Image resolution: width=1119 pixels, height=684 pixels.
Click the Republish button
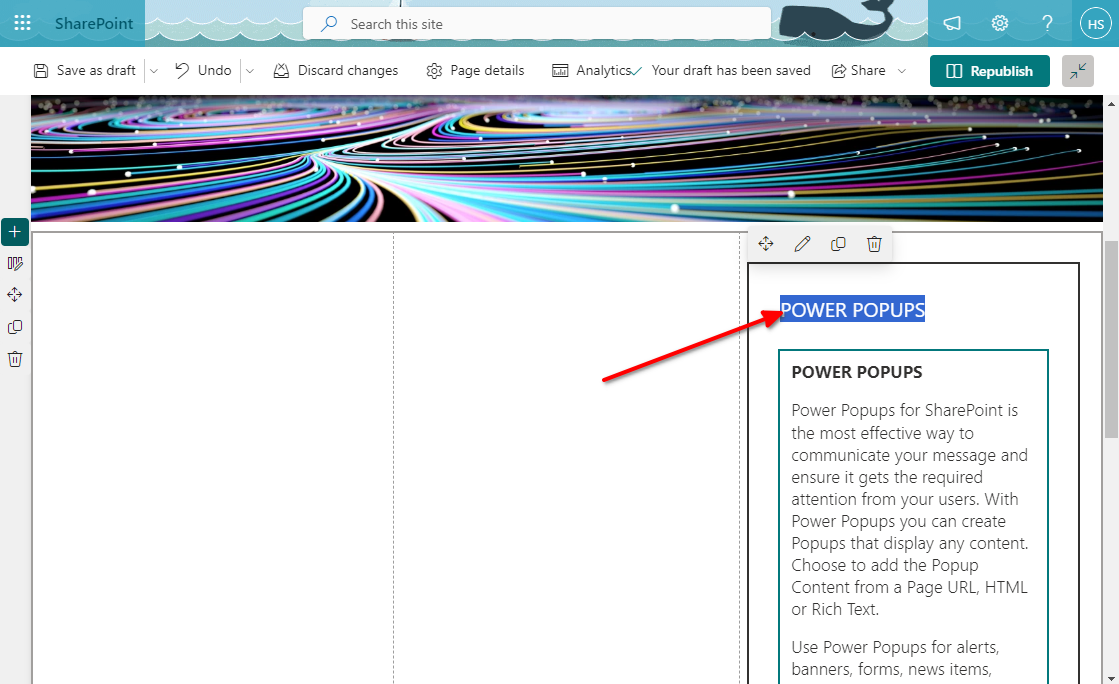(x=989, y=71)
